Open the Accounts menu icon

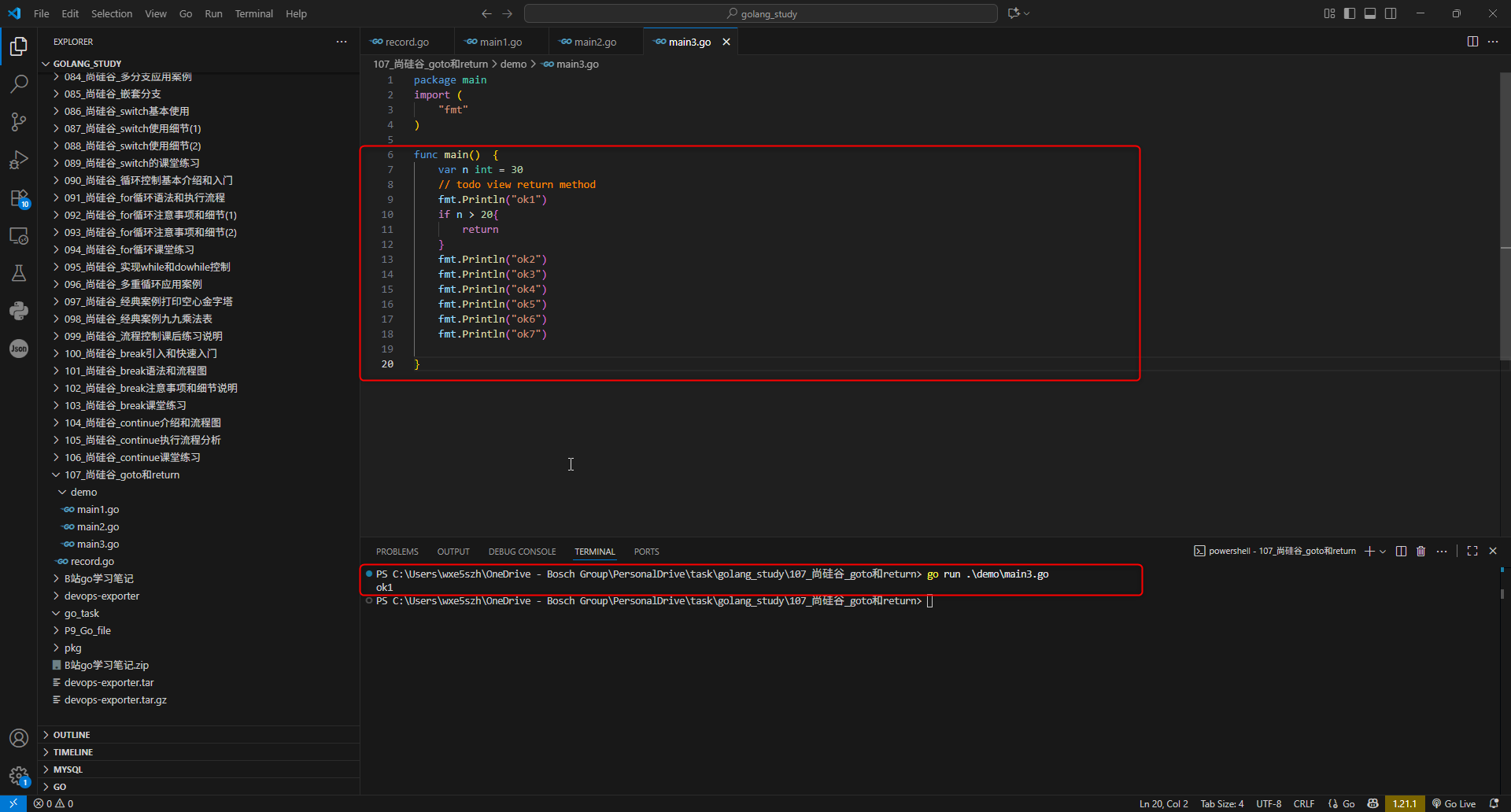(x=19, y=738)
